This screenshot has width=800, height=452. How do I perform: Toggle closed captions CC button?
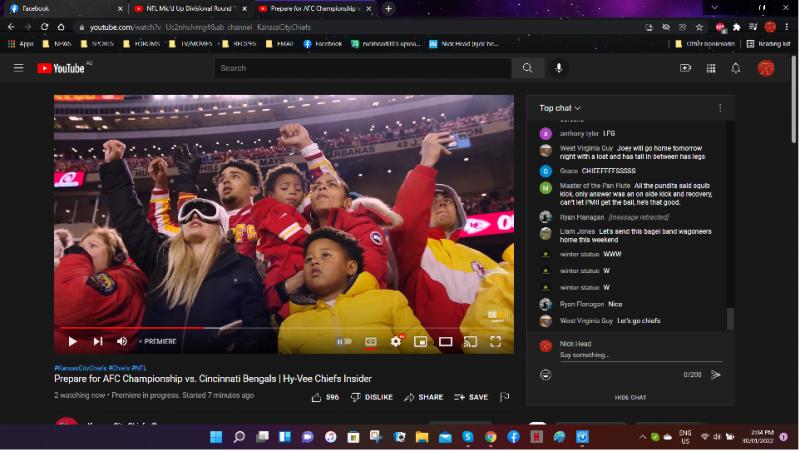(371, 341)
